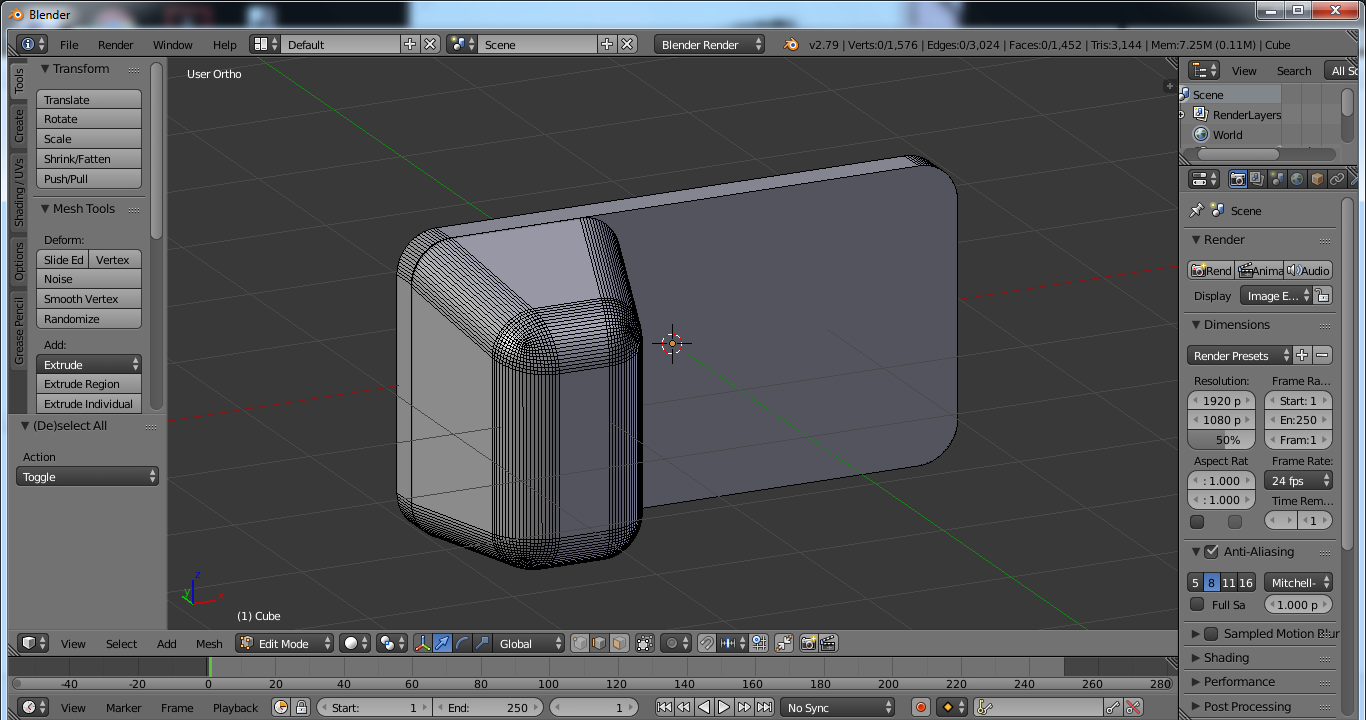The height and width of the screenshot is (720, 1366).
Task: Click the pin icon beside Scene
Action: point(1196,210)
